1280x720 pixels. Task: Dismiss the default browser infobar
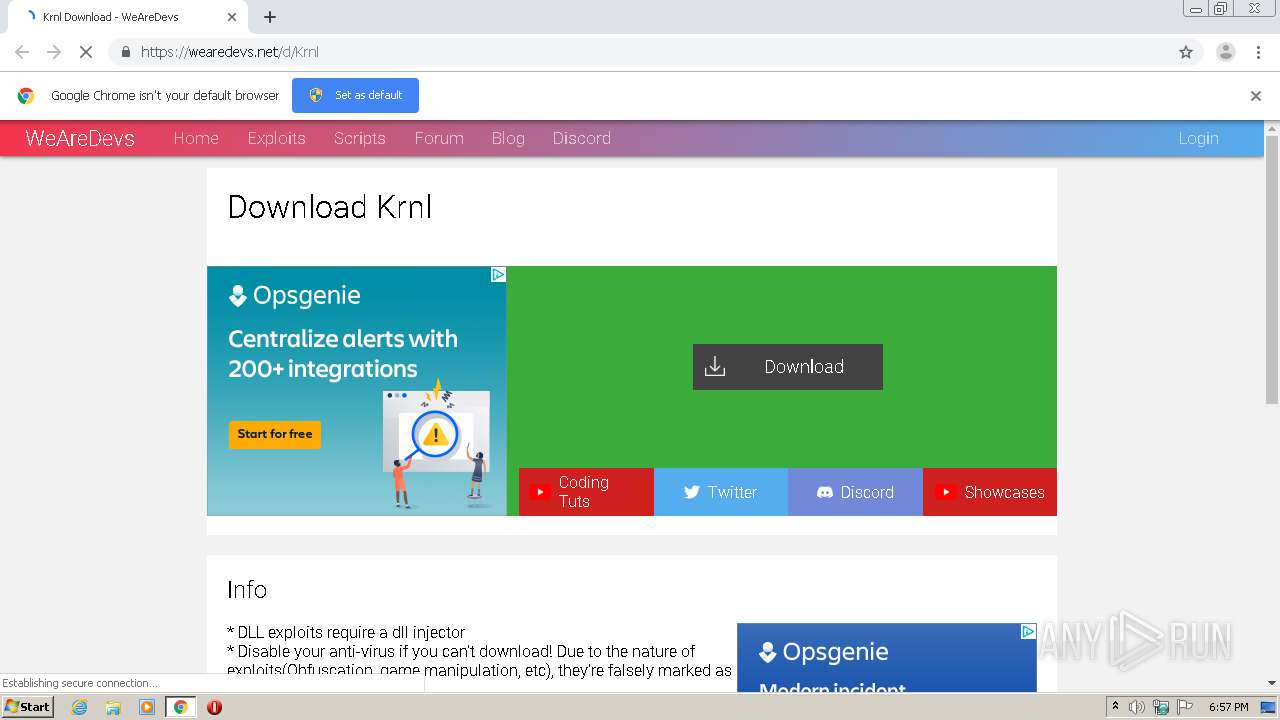pyautogui.click(x=1256, y=96)
